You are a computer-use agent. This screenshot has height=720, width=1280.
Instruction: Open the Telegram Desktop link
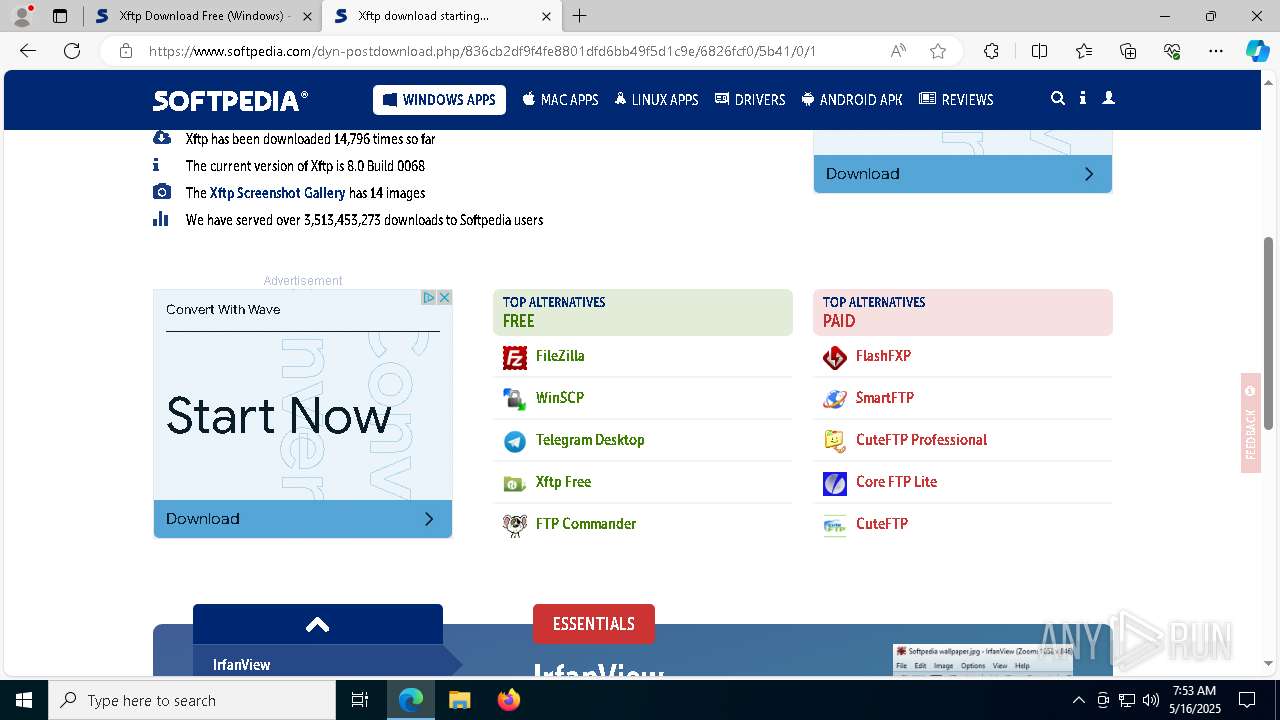click(590, 440)
